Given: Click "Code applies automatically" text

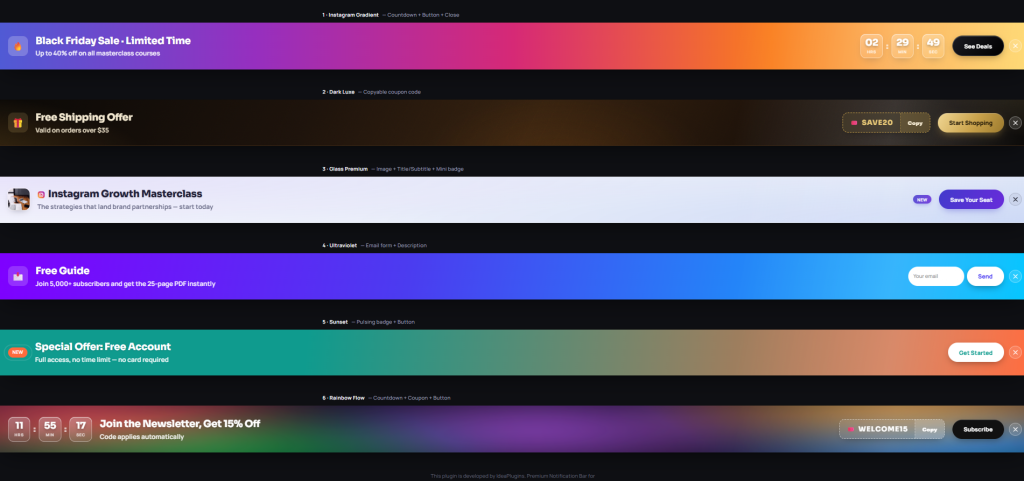Looking at the screenshot, I should click(x=142, y=437).
